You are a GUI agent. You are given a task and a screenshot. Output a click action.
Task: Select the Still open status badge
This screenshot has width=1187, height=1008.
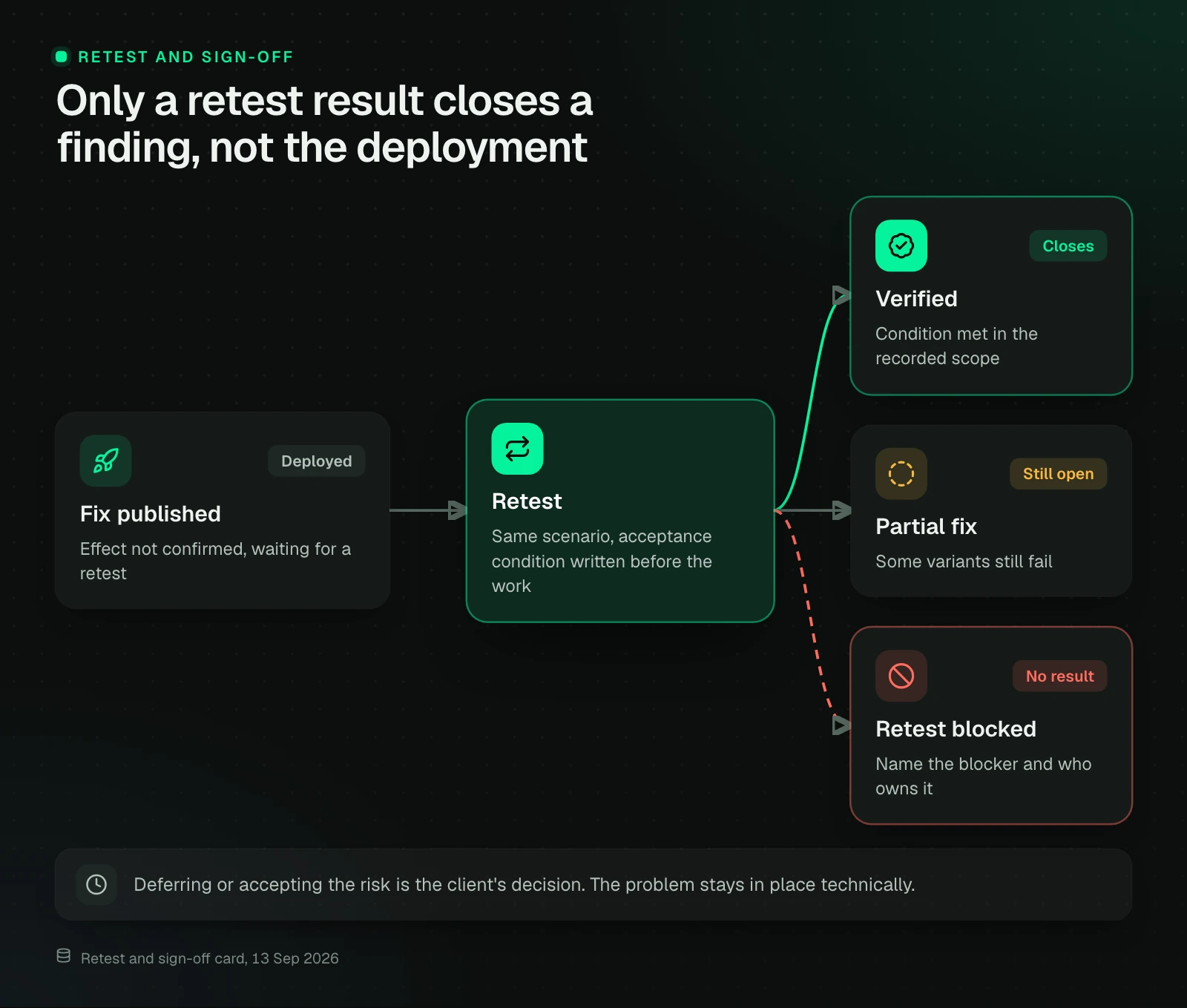coord(1058,473)
